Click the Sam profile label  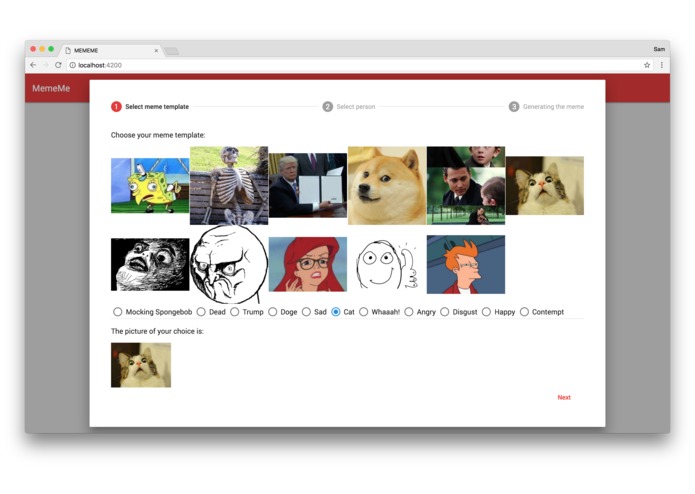659,49
